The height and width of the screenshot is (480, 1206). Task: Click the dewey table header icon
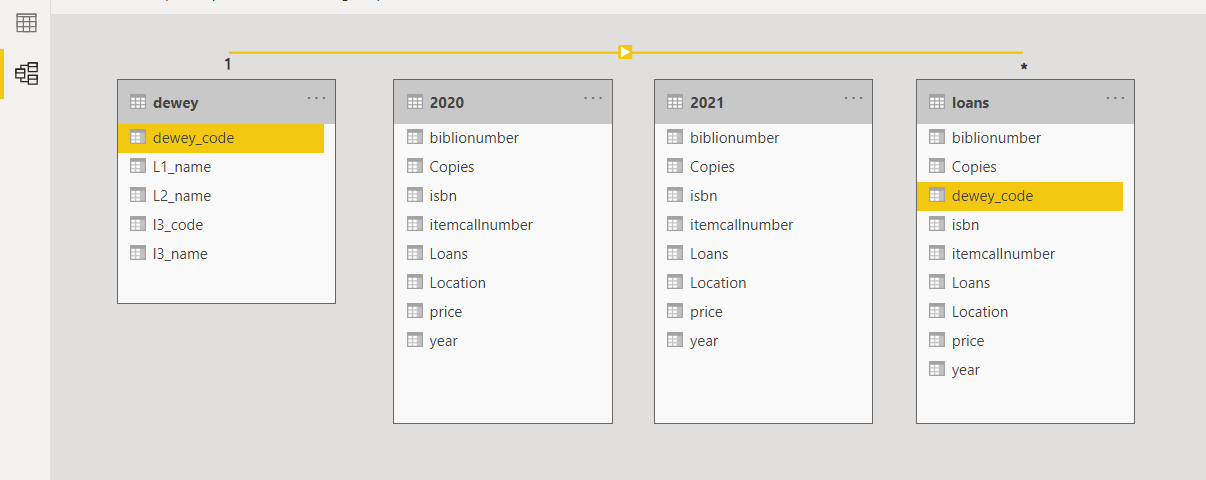[x=138, y=102]
